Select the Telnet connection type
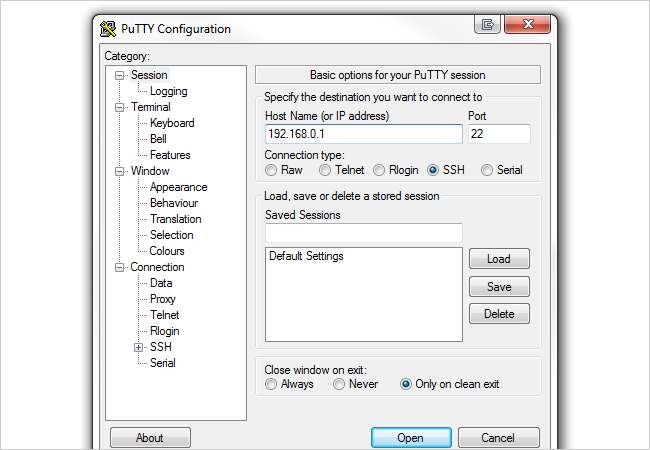The image size is (650, 450). tap(325, 170)
